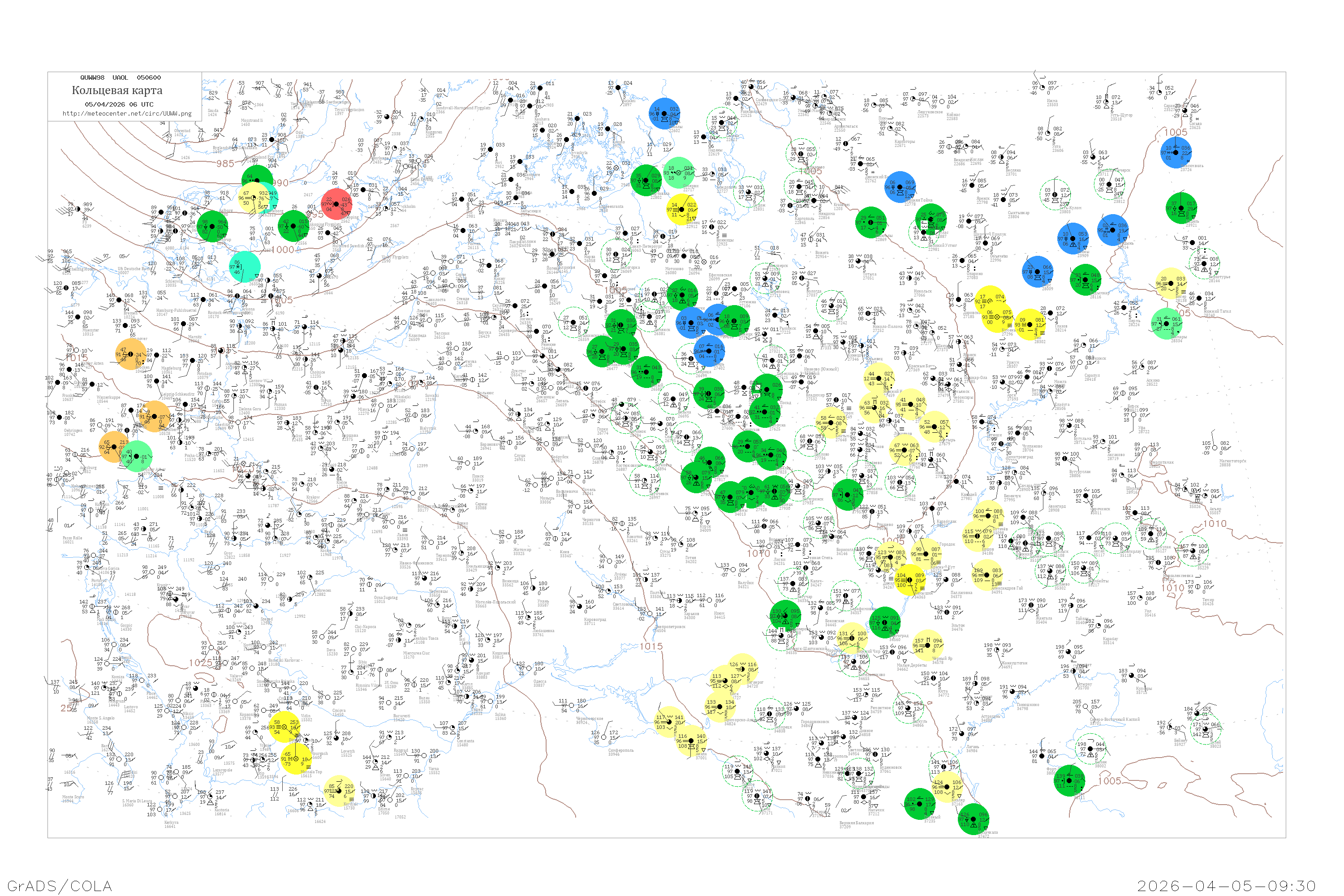Click the orange Brocken station circle
The image size is (1344, 896).
[x=131, y=354]
